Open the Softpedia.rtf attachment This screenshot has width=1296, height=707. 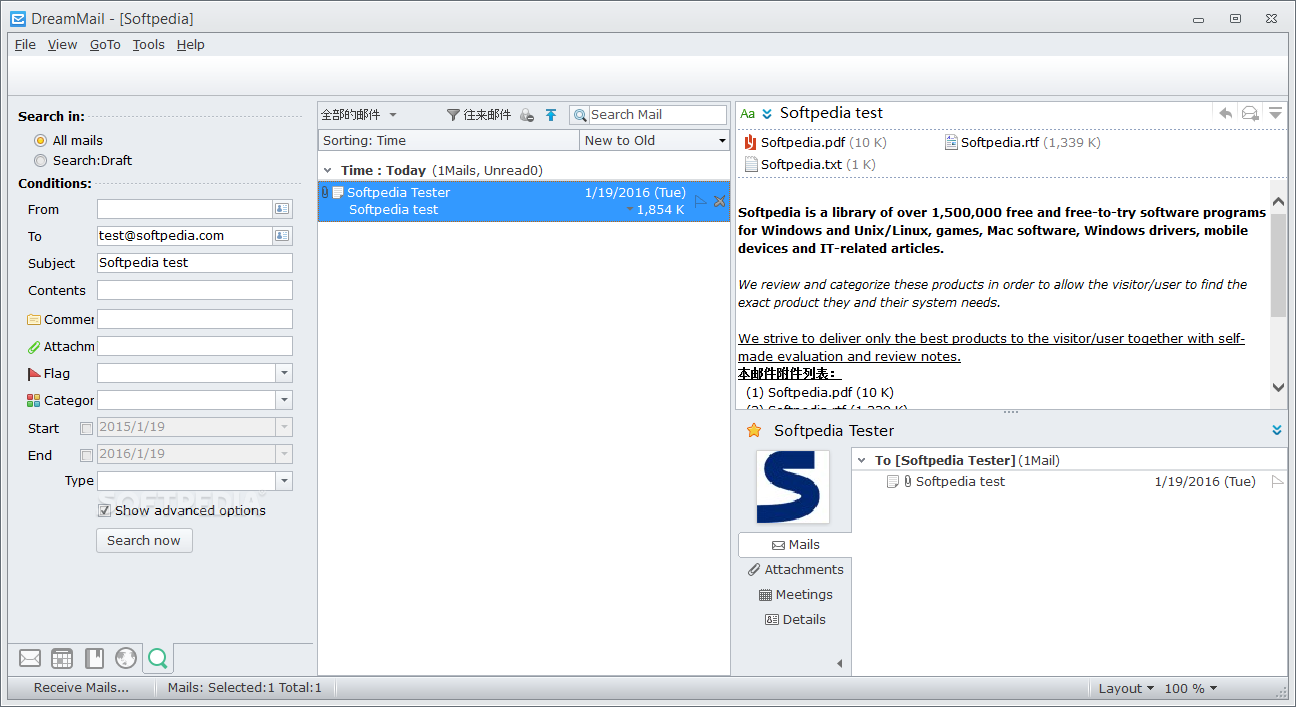coord(1022,143)
